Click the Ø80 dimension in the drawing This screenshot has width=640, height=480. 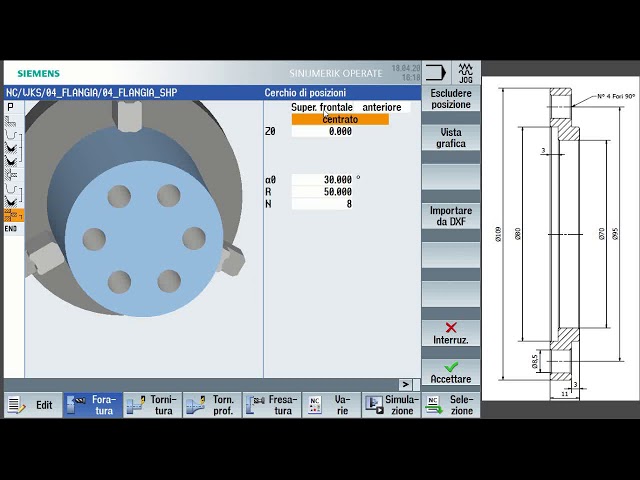point(518,234)
